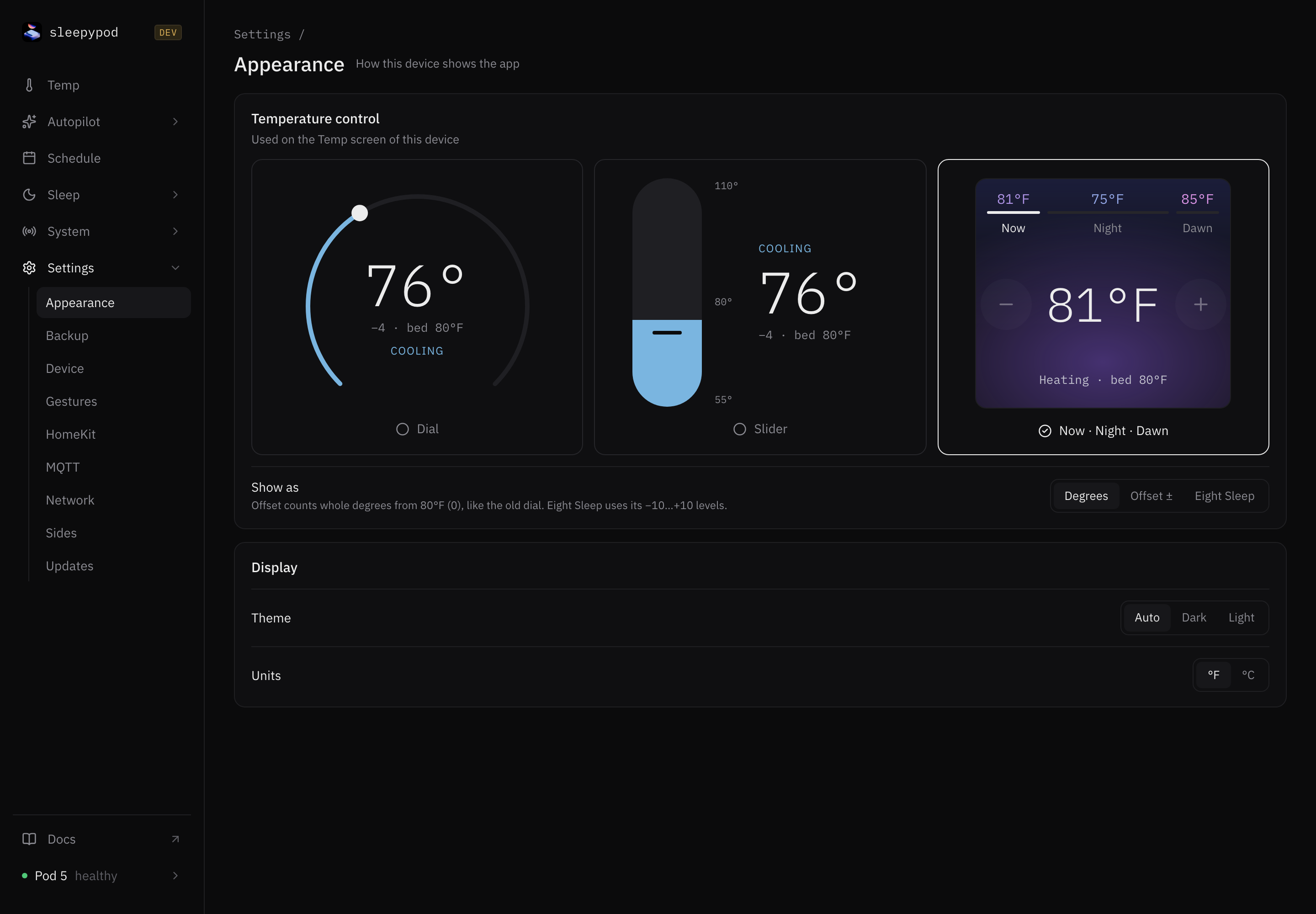Viewport: 1316px width, 914px height.
Task: Click the Settings breadcrumb link
Action: pyautogui.click(x=262, y=34)
